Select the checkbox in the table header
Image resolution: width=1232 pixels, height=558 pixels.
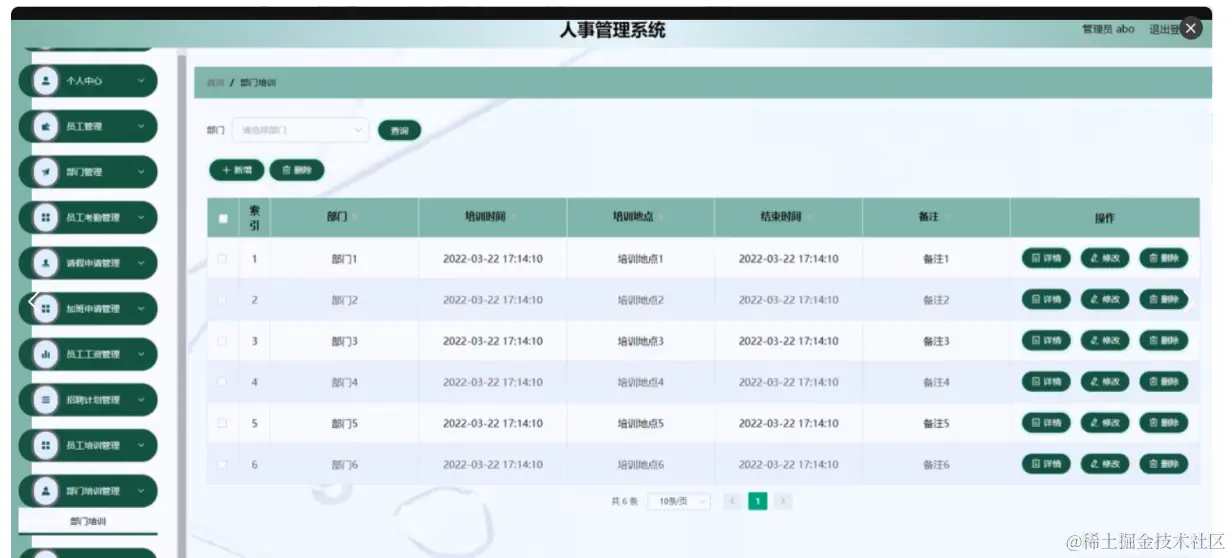click(223, 219)
